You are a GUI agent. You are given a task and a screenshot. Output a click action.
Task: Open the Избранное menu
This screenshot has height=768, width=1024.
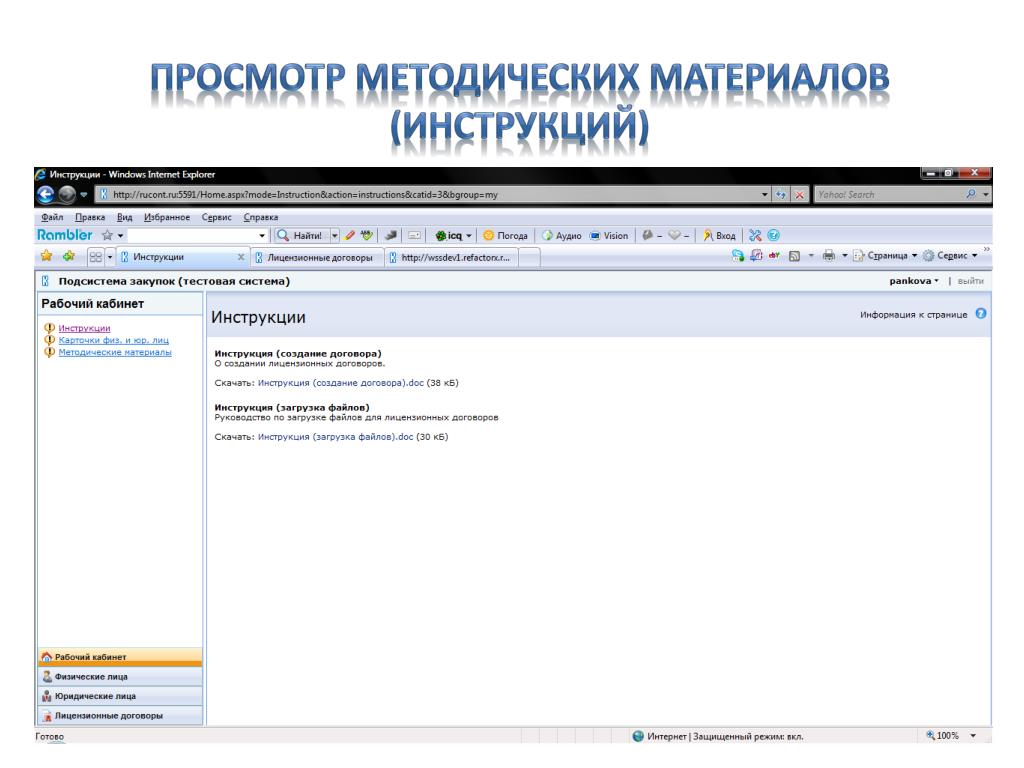167,217
